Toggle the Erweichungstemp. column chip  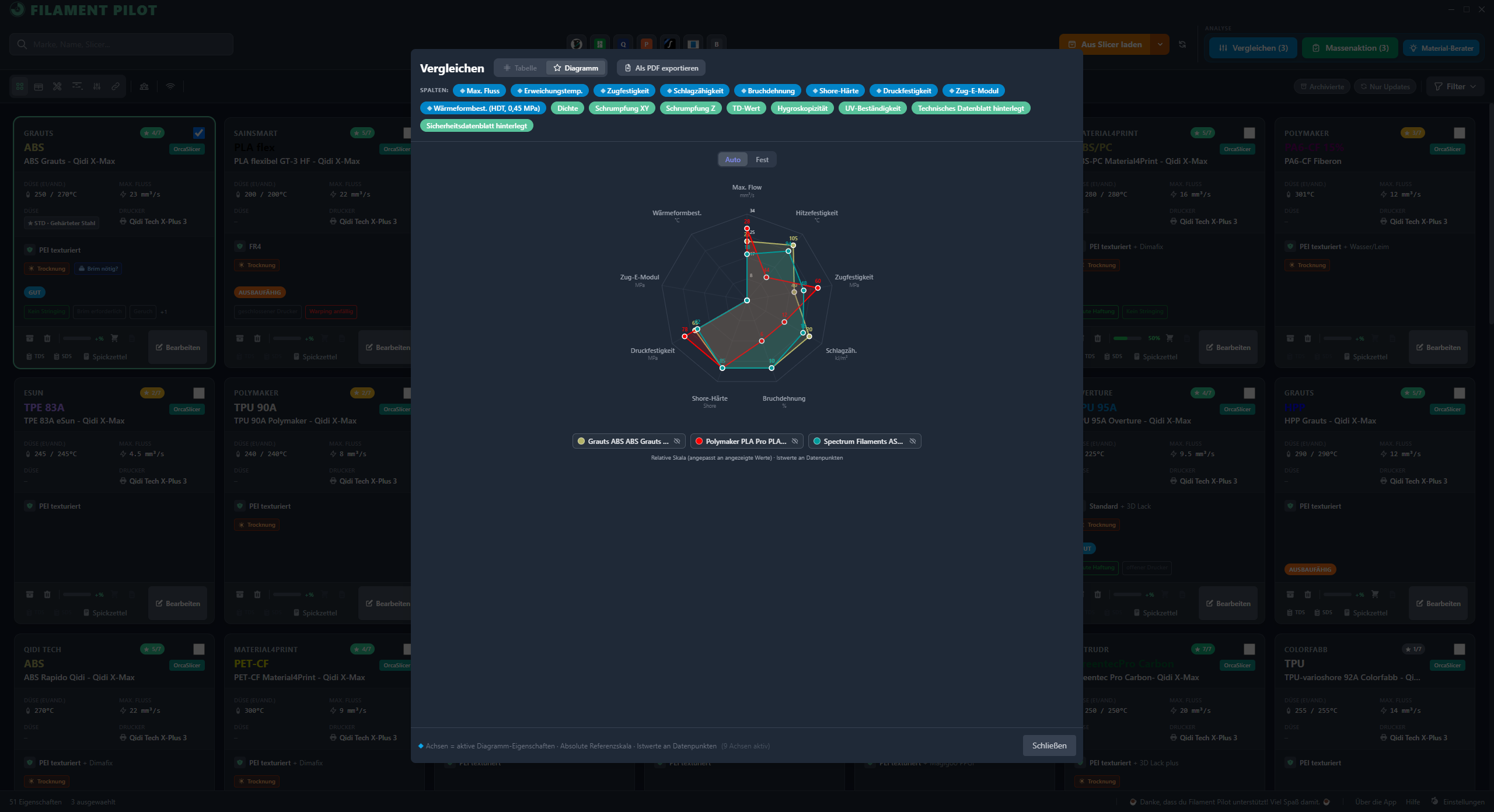coord(550,91)
